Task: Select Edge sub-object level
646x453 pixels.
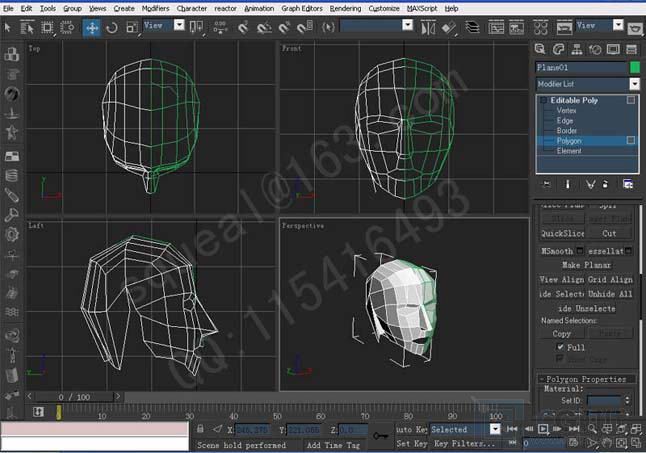Action: pyautogui.click(x=564, y=121)
